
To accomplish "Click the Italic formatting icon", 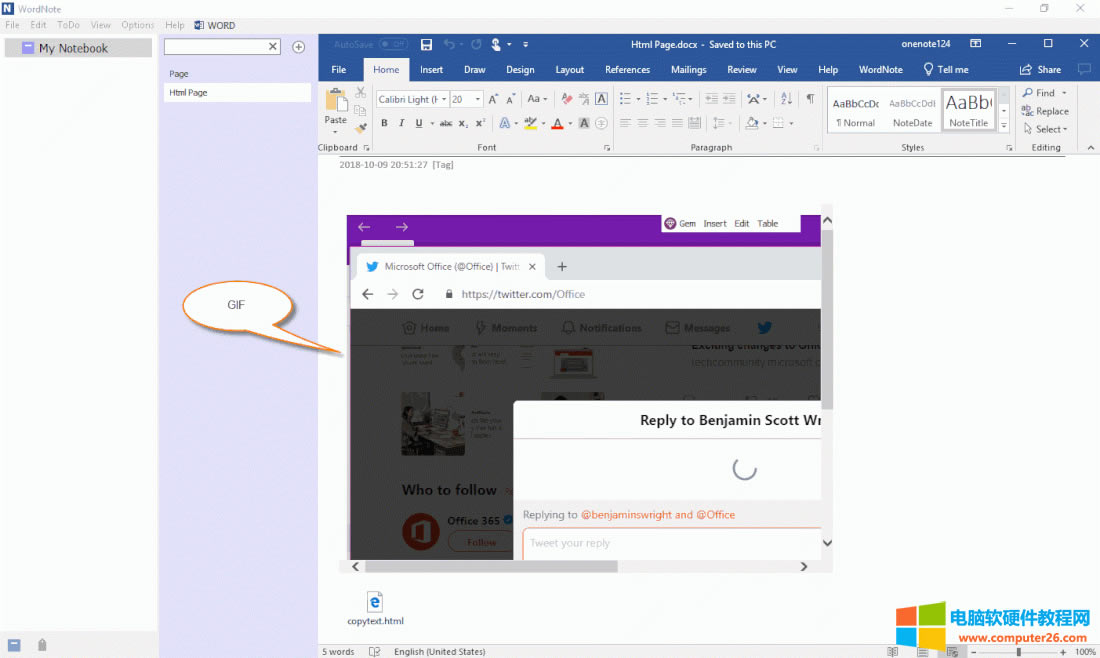I will pyautogui.click(x=401, y=124).
